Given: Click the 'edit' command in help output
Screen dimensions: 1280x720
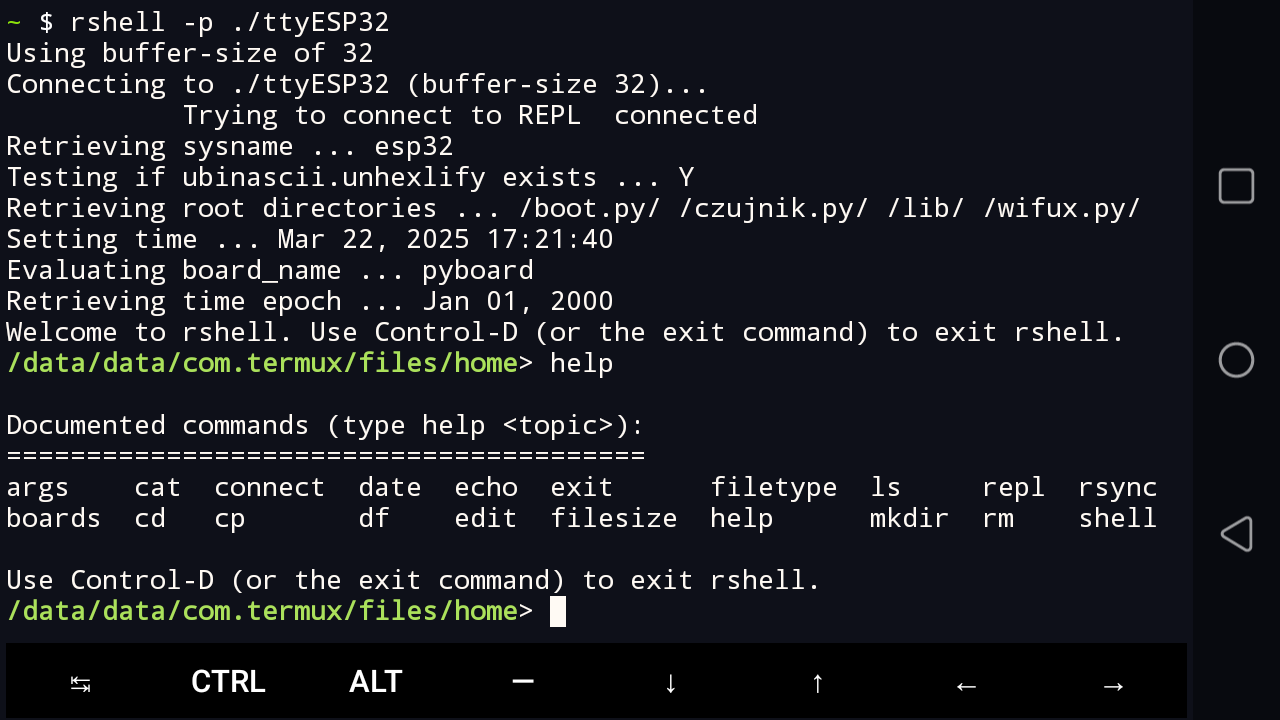Looking at the screenshot, I should coord(485,518).
